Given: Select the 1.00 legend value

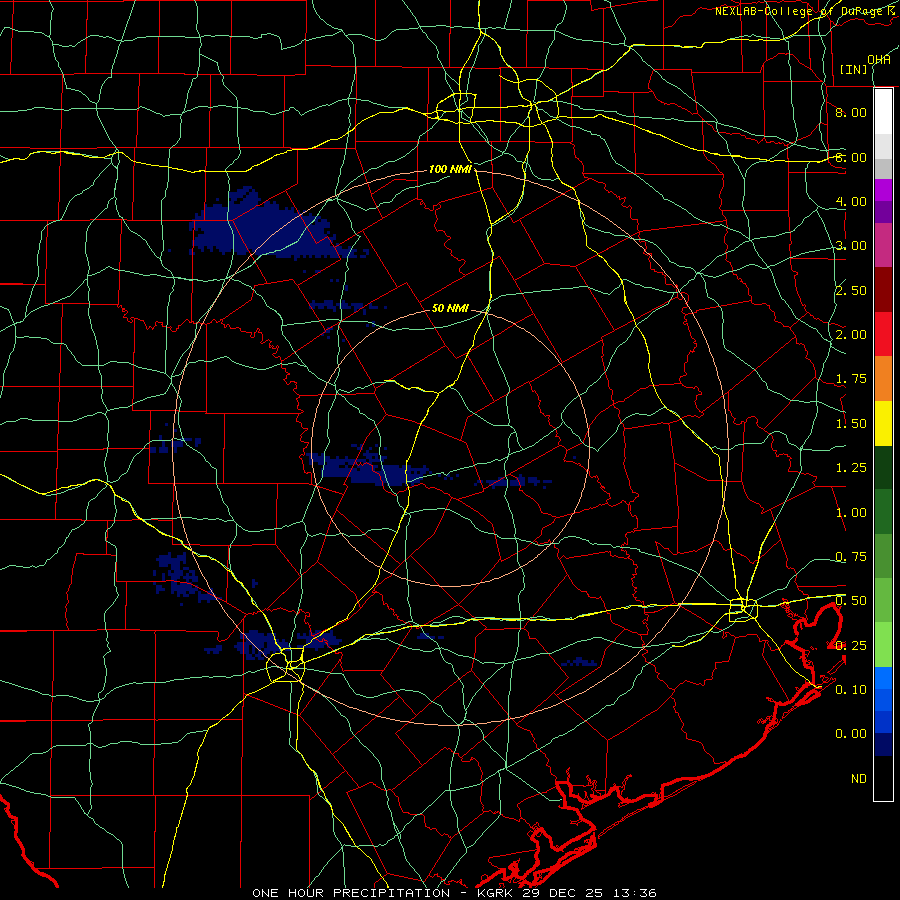Looking at the screenshot, I should click(851, 513).
